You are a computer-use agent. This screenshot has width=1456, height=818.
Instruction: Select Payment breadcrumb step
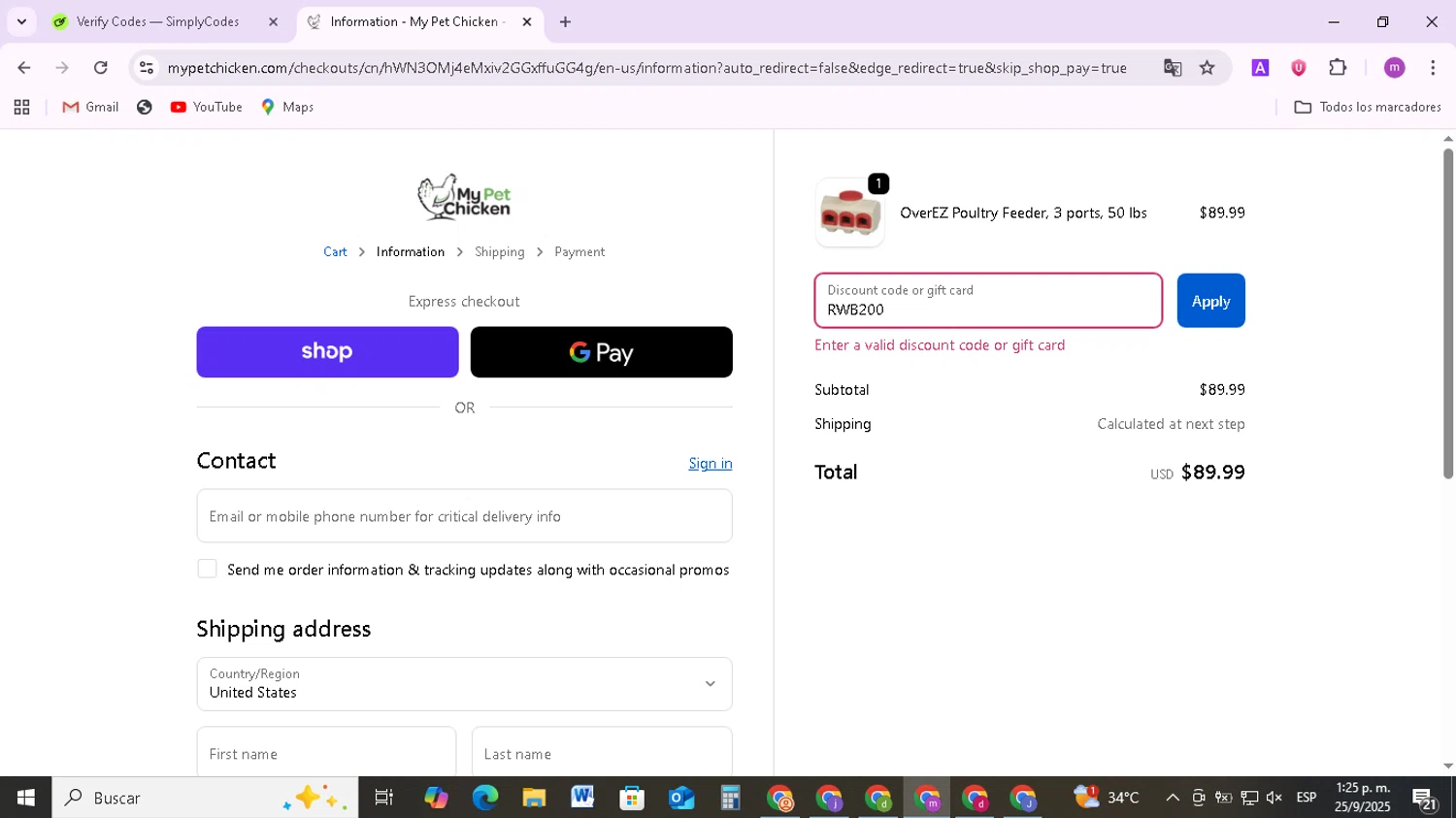(579, 251)
